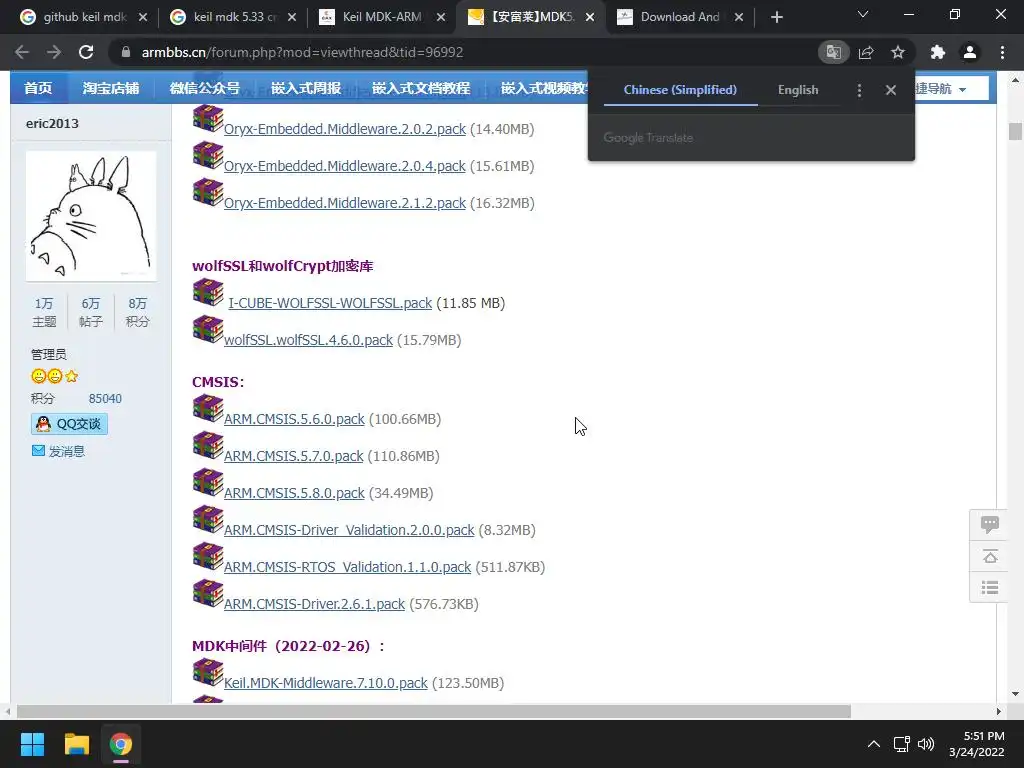Open Google Translate icon in address bar

point(833,52)
